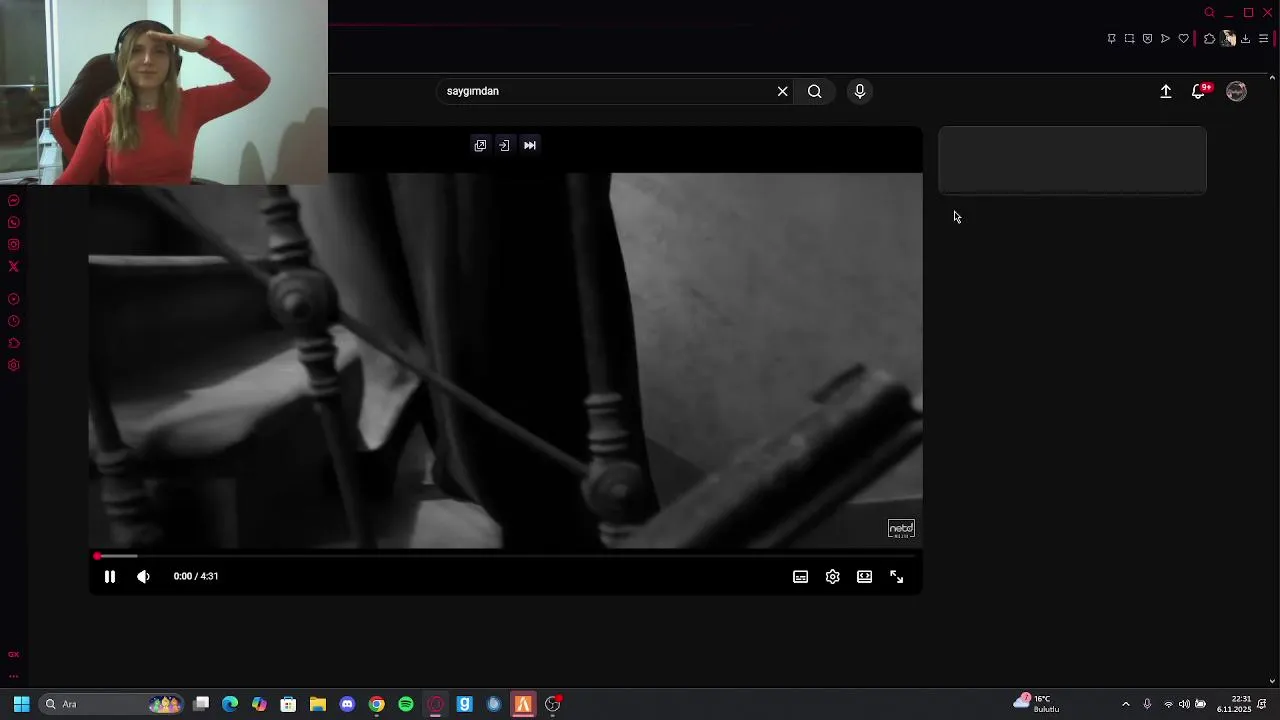Open browsing history clock icon in sidebar
The height and width of the screenshot is (720, 1280).
[x=14, y=321]
